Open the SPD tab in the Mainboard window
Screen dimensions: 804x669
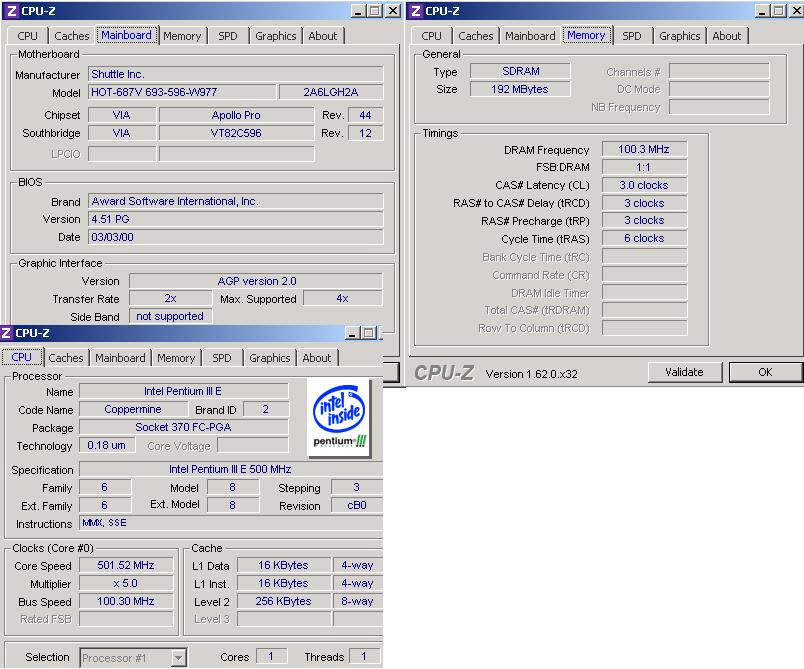228,36
